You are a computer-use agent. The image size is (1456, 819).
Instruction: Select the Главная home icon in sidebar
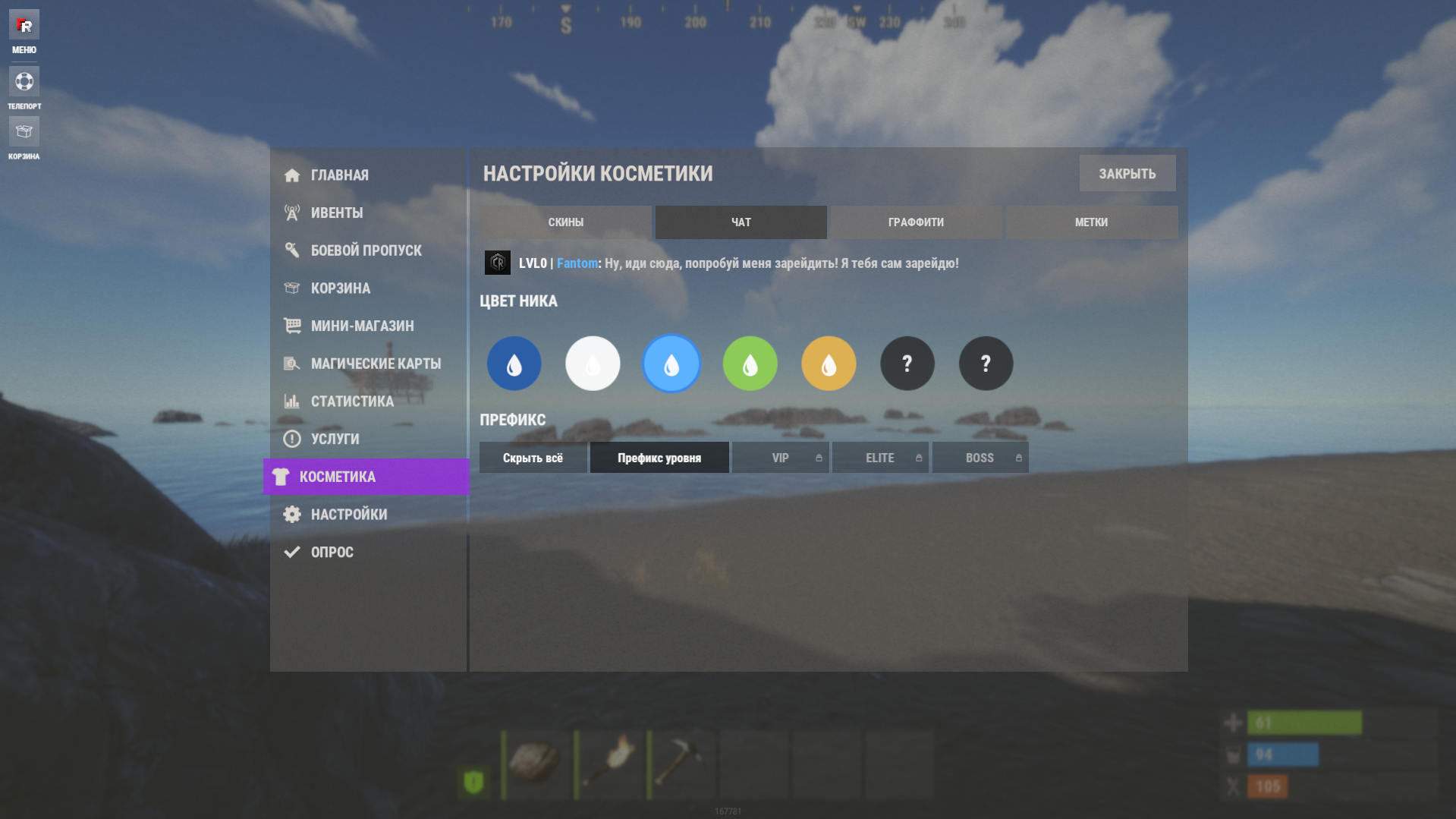[292, 175]
